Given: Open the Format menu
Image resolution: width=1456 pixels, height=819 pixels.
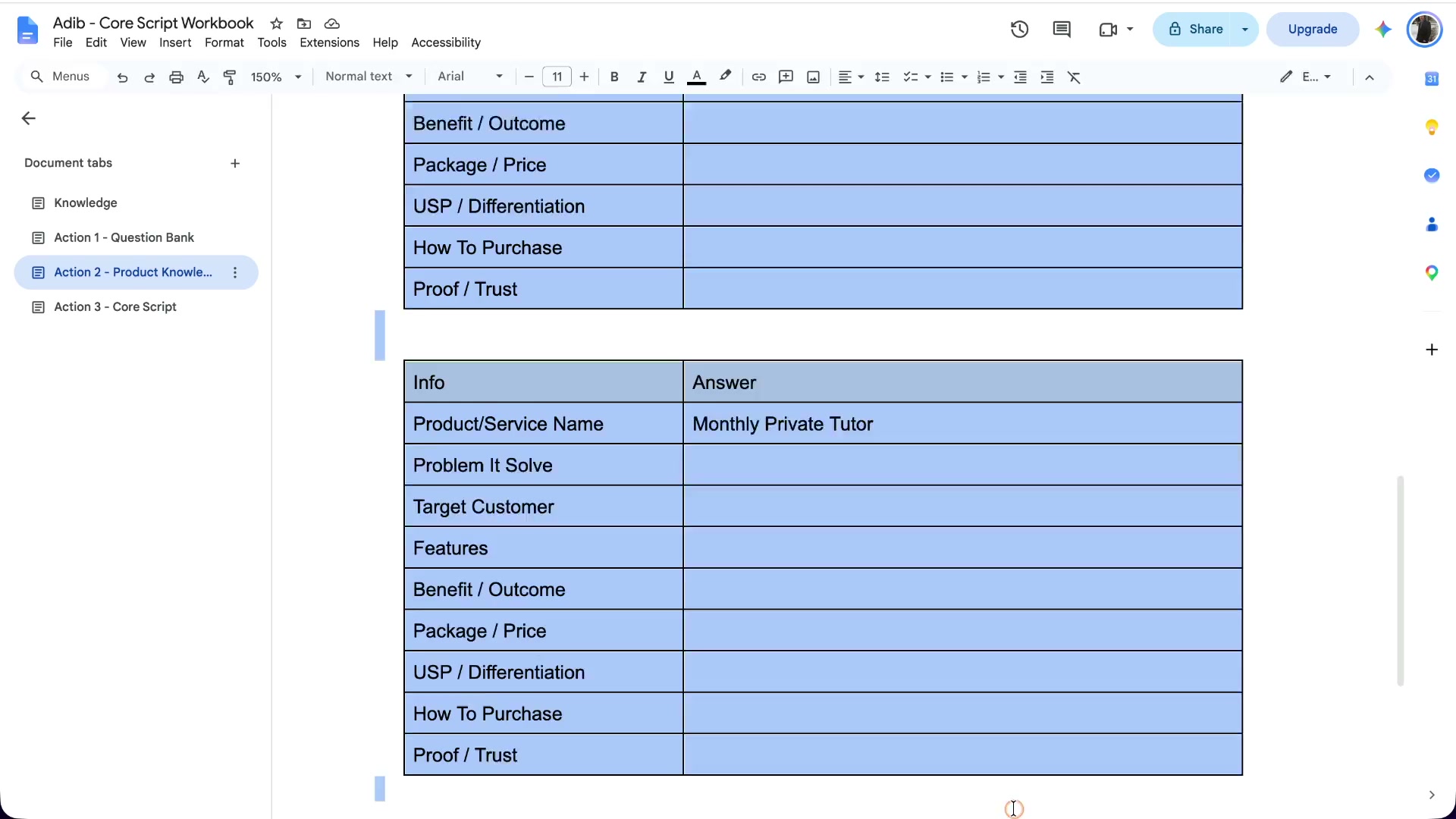Looking at the screenshot, I should click(224, 42).
